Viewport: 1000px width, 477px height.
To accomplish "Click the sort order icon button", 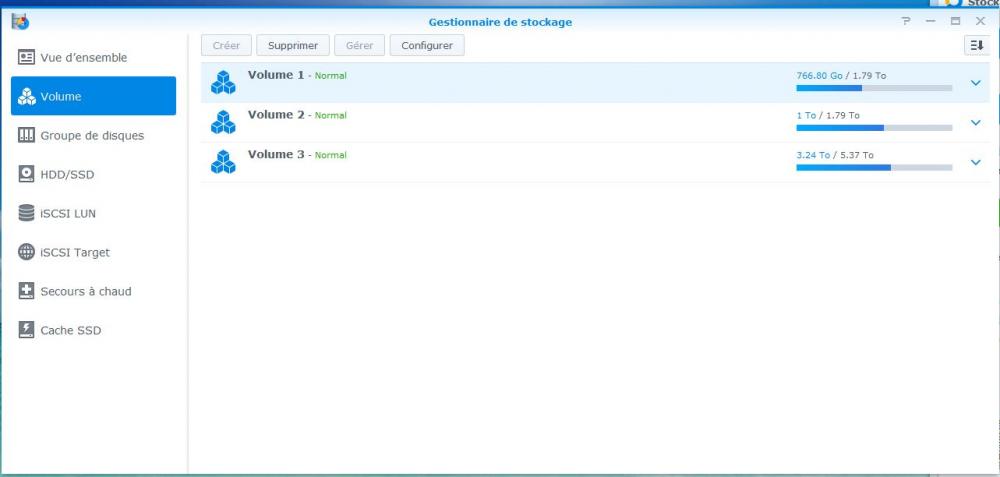I will 976,45.
